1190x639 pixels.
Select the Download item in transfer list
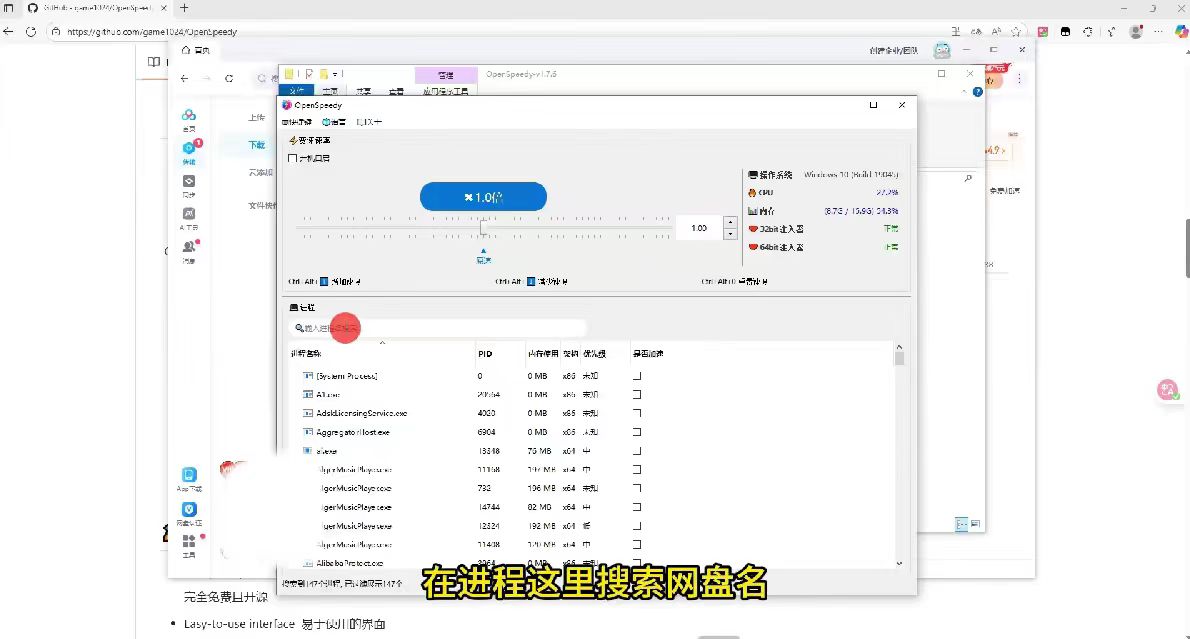[x=257, y=145]
